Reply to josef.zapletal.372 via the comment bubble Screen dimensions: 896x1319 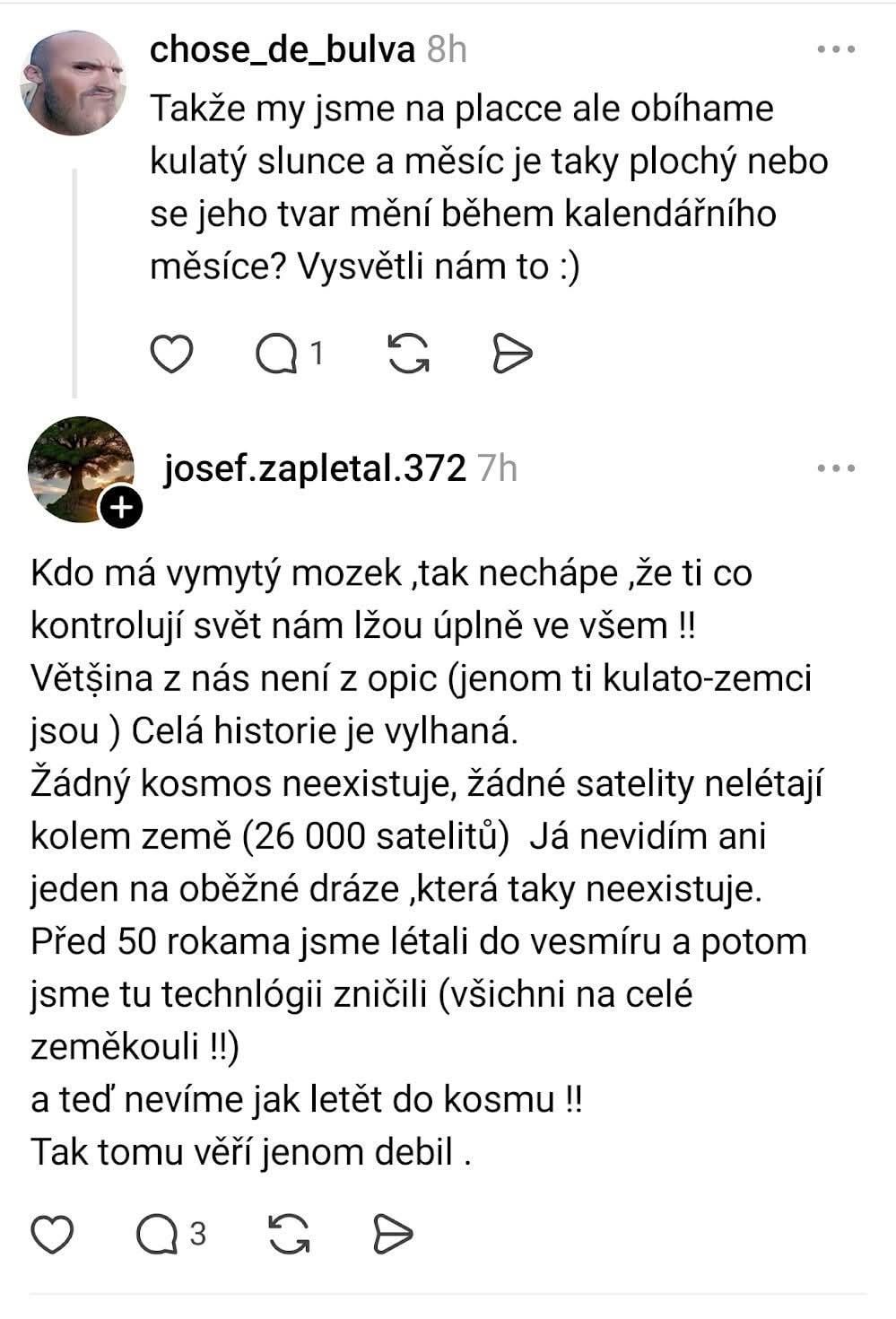157,1236
